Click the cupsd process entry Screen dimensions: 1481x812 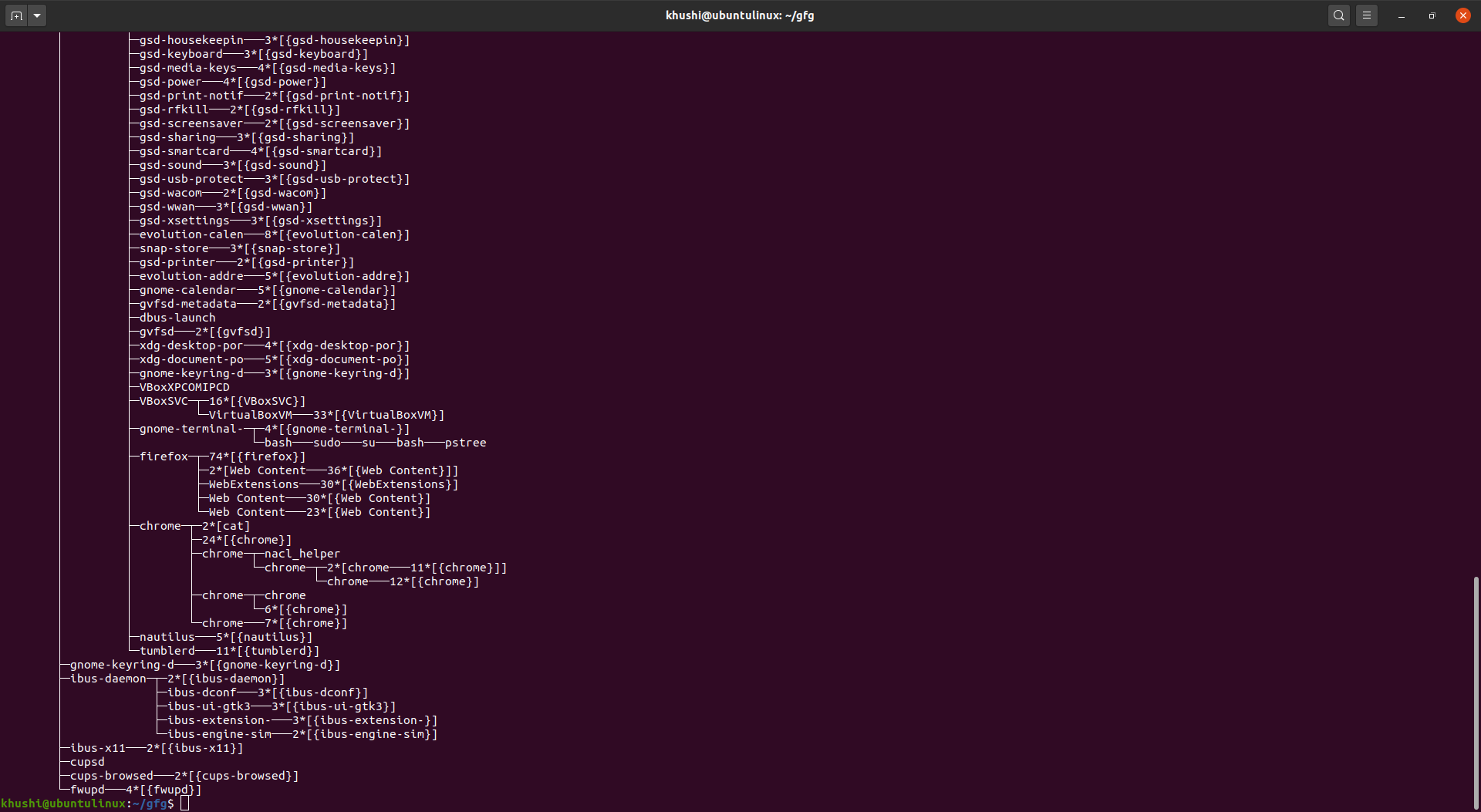click(87, 762)
